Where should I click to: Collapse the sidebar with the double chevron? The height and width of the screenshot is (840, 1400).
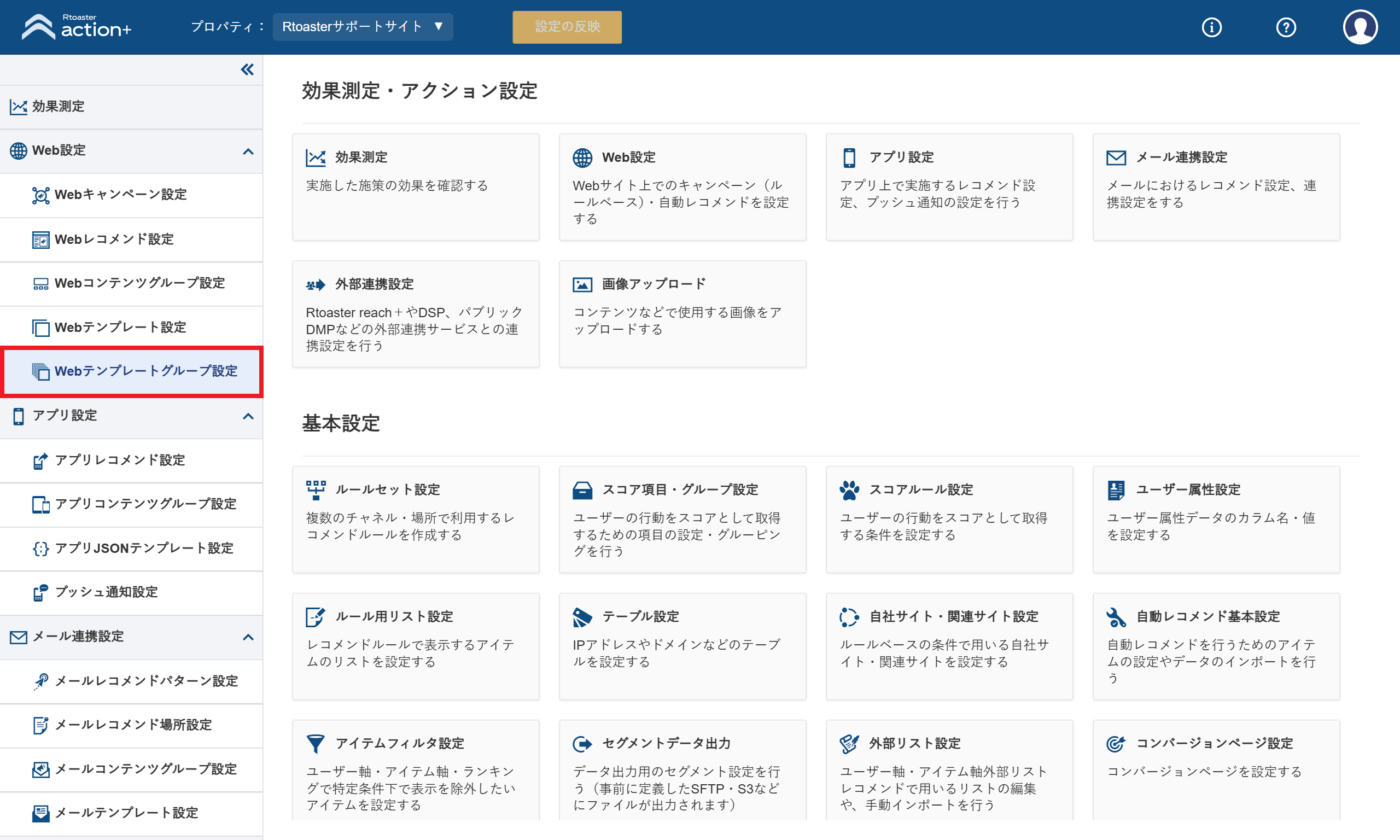[247, 69]
